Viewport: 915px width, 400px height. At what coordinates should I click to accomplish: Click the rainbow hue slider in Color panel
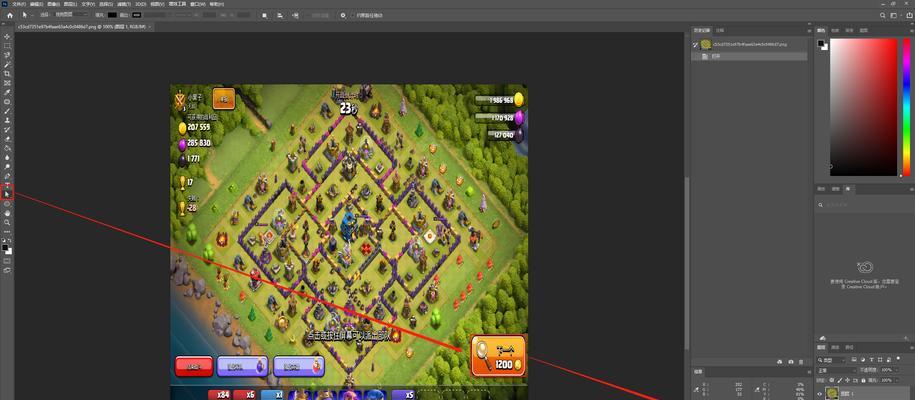coord(907,107)
